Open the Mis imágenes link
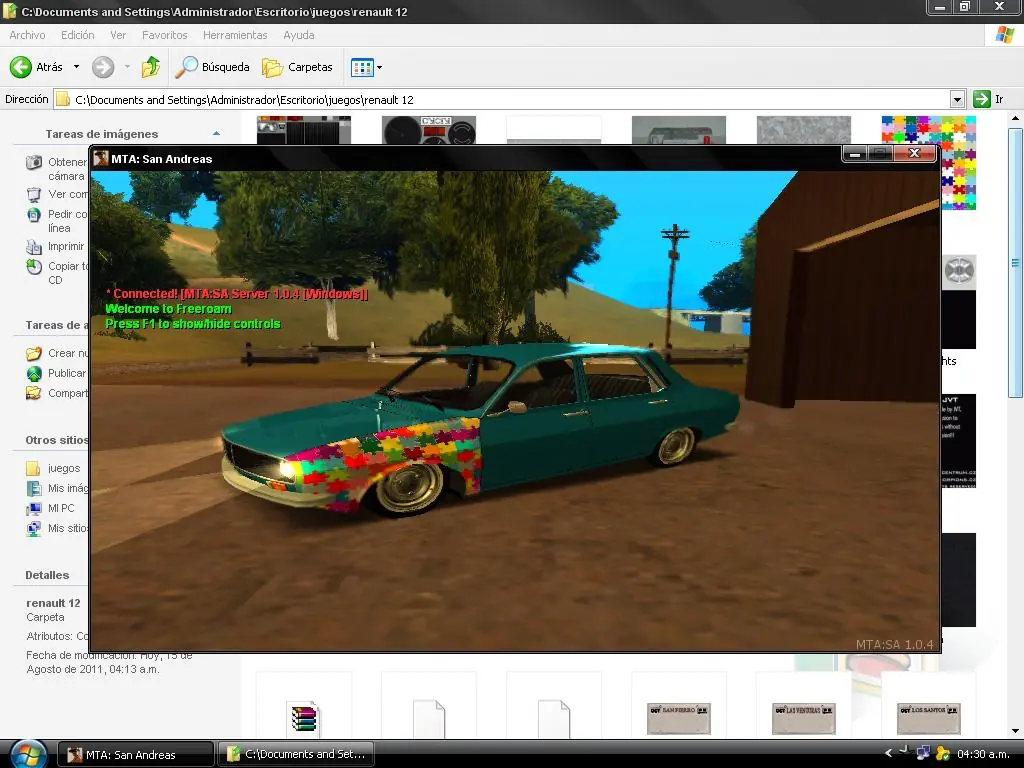The width and height of the screenshot is (1024, 768). pyautogui.click(x=67, y=488)
